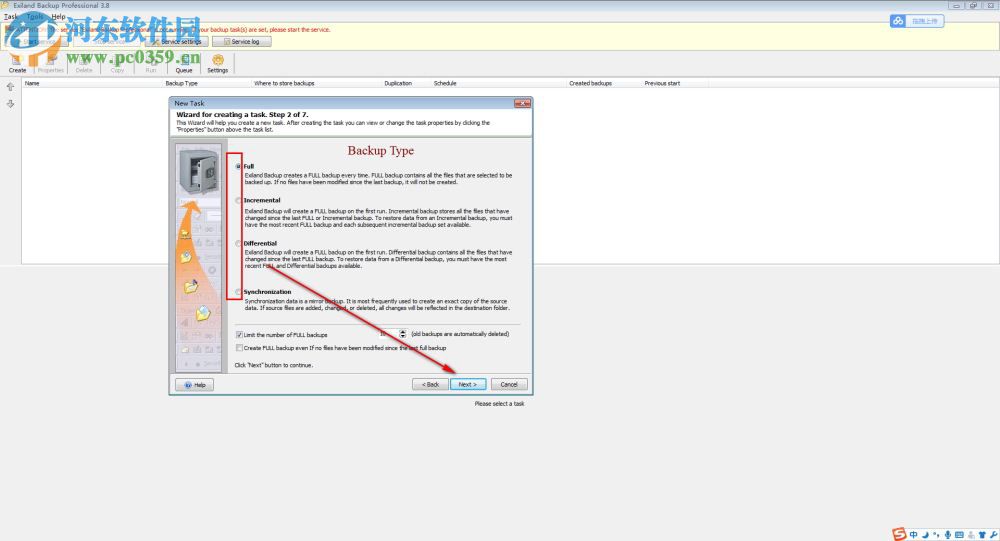
Task: Click the number of backups input field
Action: pyautogui.click(x=388, y=334)
